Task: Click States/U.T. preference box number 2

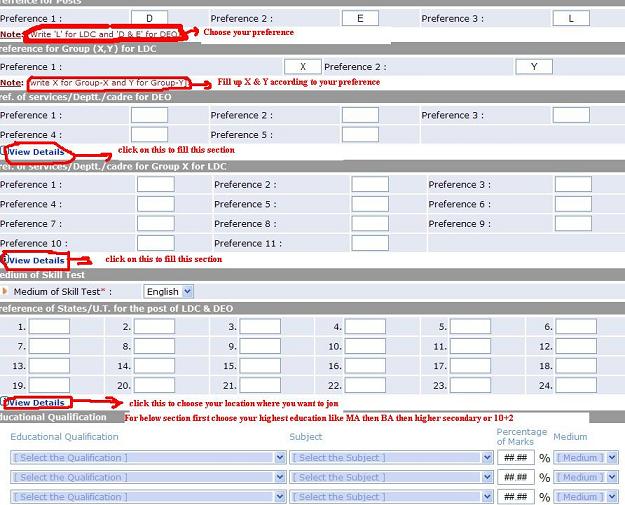Action: tap(154, 326)
